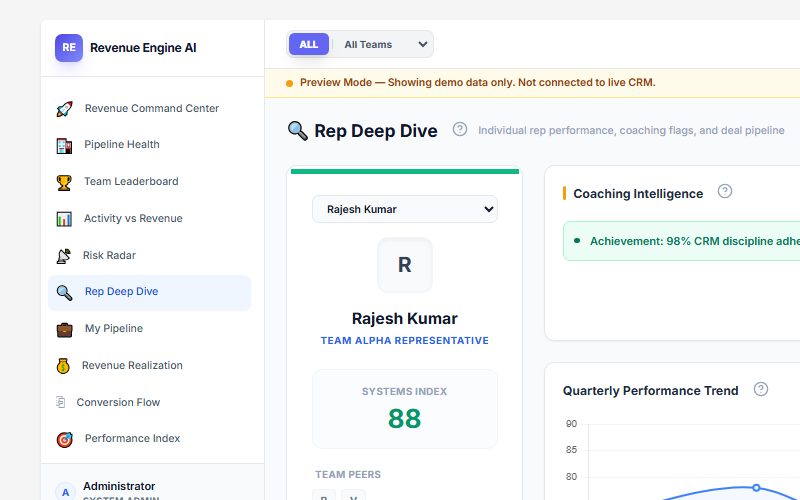Viewport: 800px width, 500px height.
Task: Click help icon next to Coaching Intelligence
Action: [724, 191]
